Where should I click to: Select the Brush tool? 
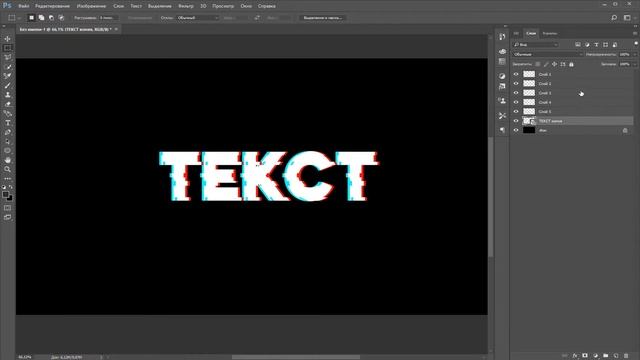coord(7,86)
